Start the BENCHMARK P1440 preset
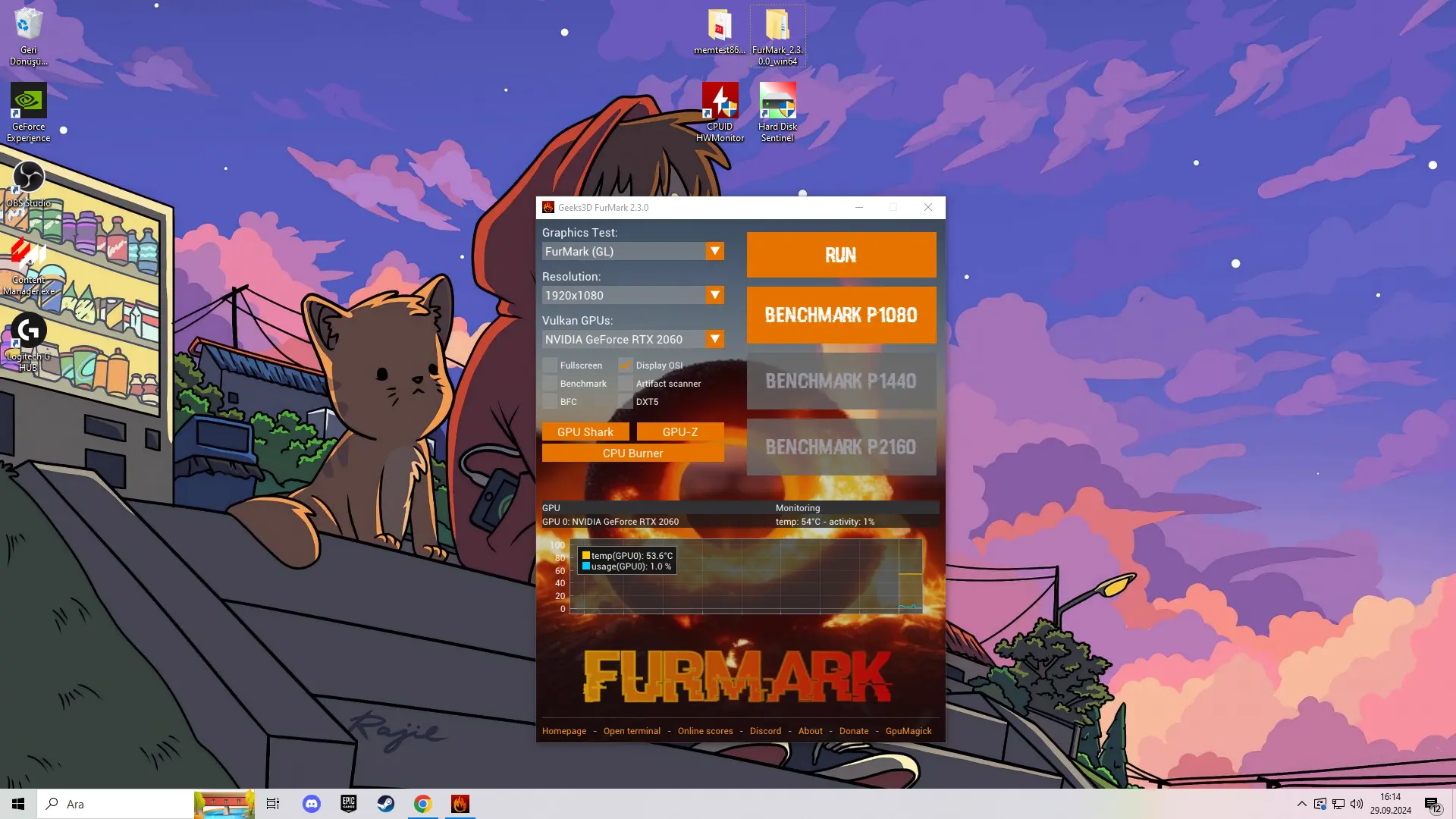The height and width of the screenshot is (819, 1456). 841,381
